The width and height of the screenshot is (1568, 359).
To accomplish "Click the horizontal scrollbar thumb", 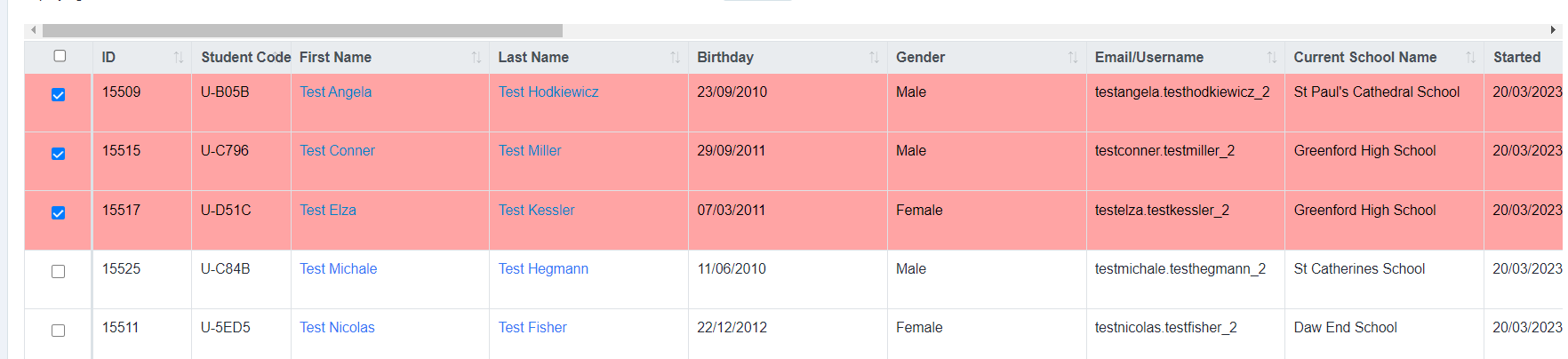I will [x=302, y=30].
